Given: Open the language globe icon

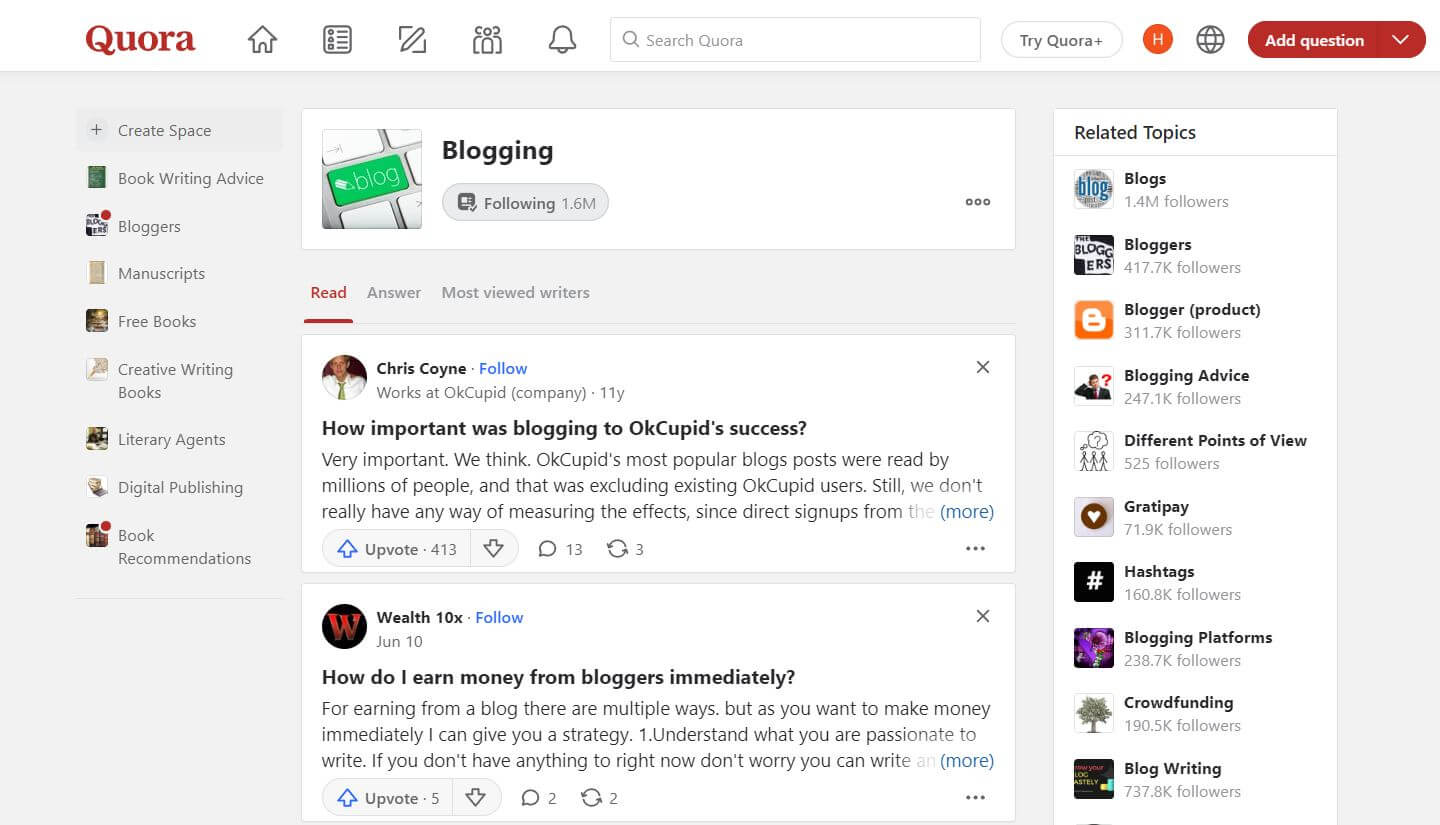Looking at the screenshot, I should pos(1210,40).
